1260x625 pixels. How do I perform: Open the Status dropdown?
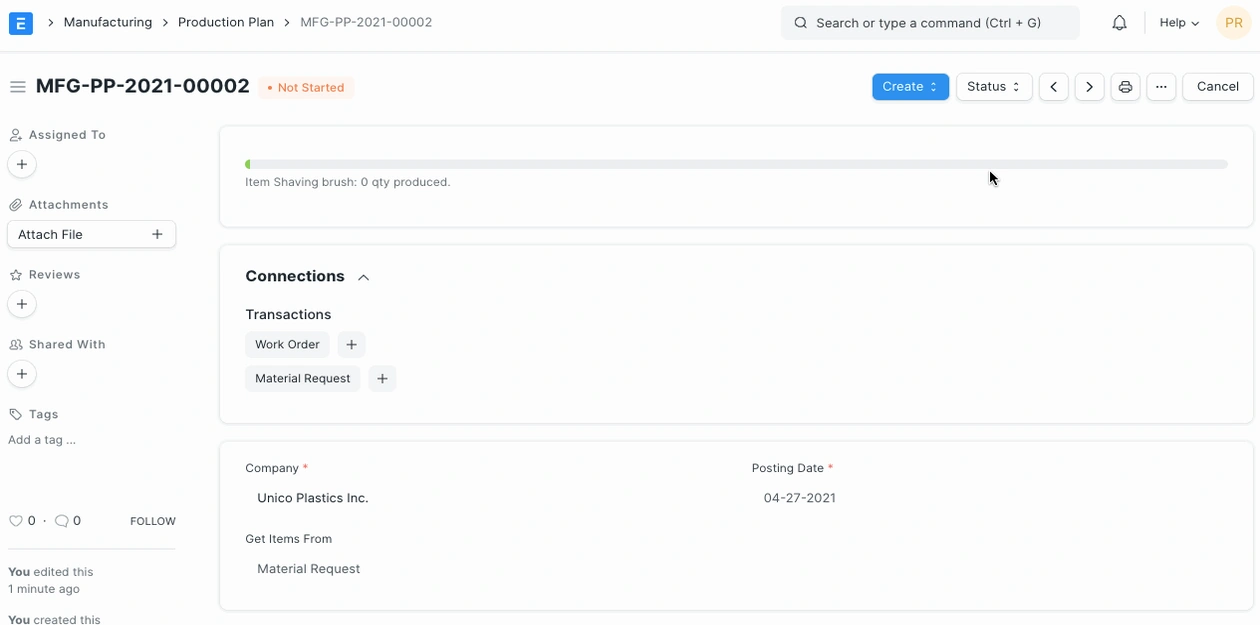click(x=993, y=87)
